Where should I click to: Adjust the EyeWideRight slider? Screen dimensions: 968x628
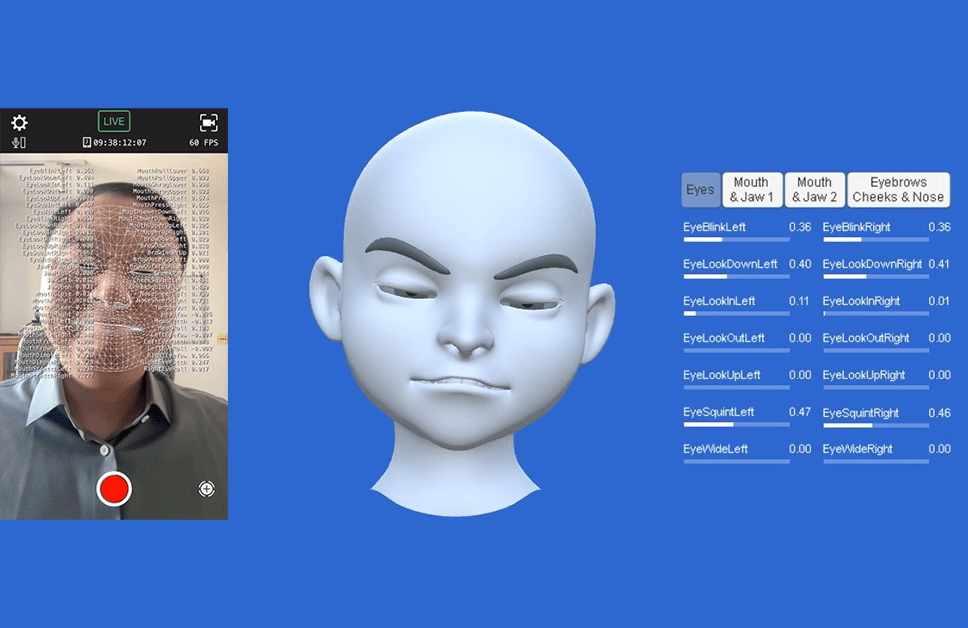pyautogui.click(x=876, y=461)
